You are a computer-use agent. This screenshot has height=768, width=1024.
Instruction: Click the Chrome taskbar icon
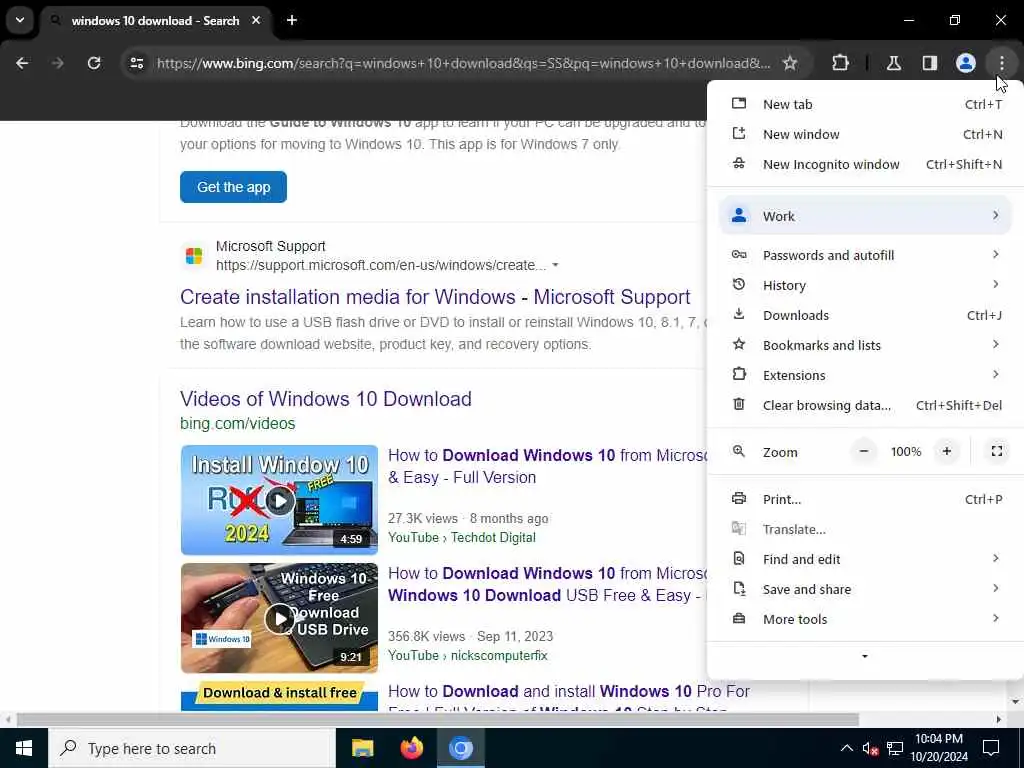[x=460, y=748]
